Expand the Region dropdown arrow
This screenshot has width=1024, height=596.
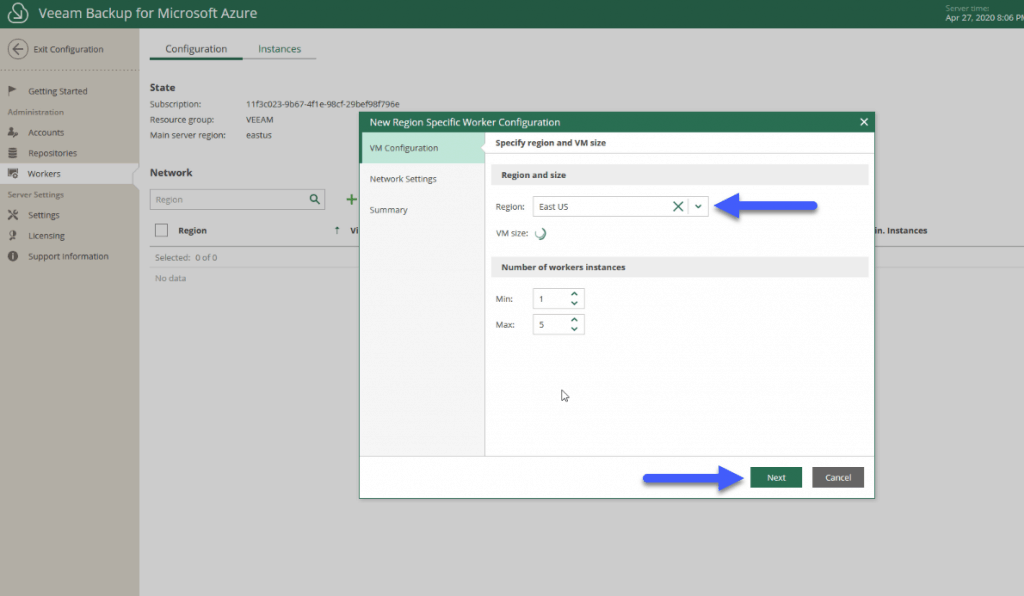coord(698,206)
